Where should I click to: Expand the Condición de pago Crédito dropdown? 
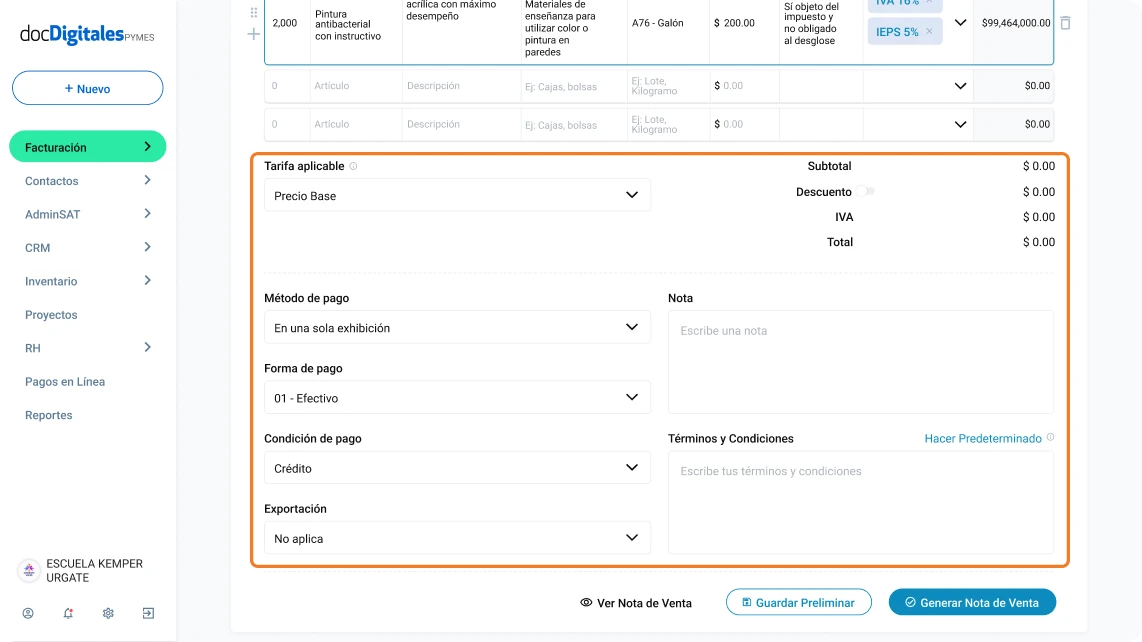point(457,467)
